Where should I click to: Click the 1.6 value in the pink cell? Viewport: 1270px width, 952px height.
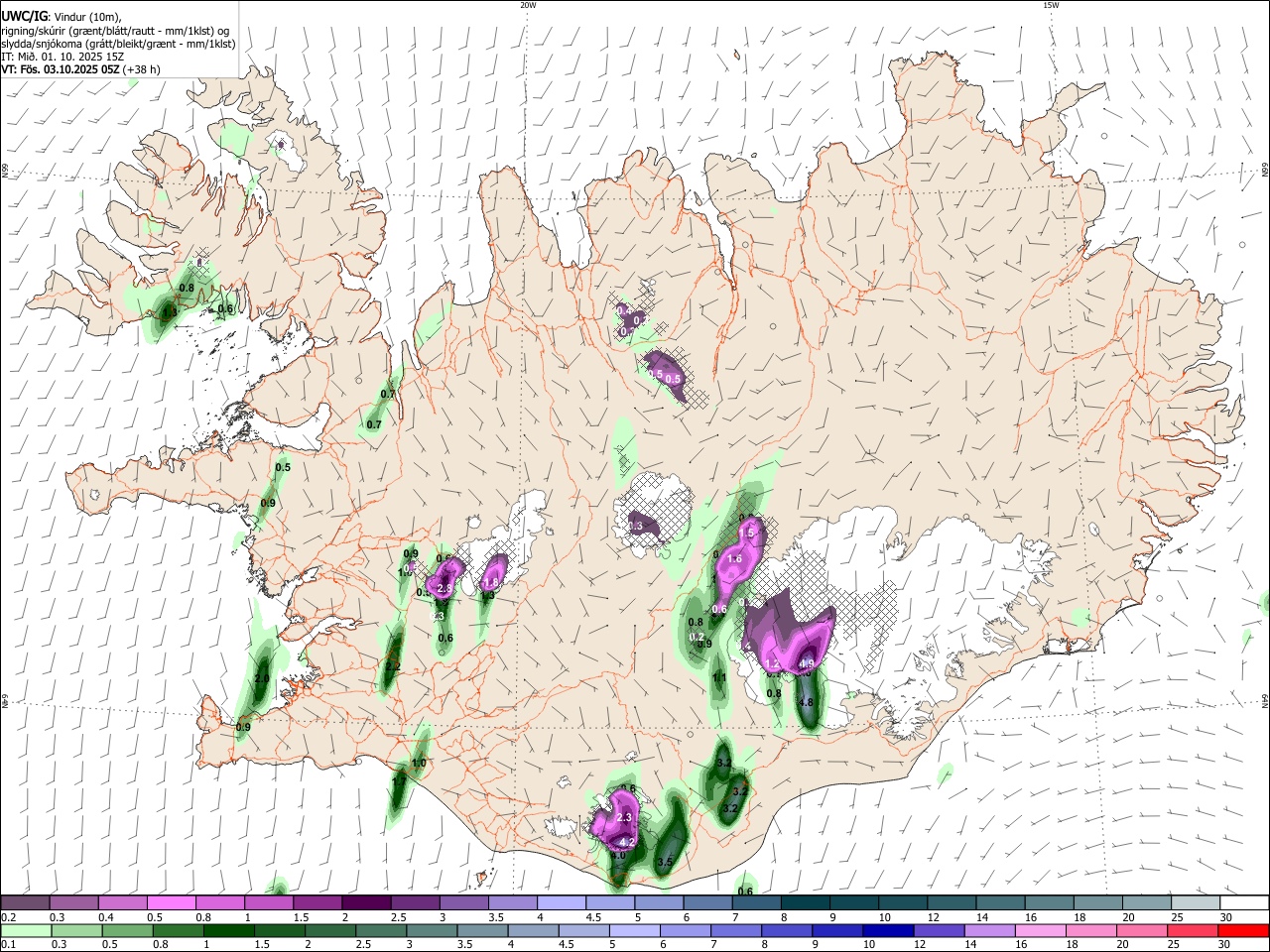[x=735, y=559]
